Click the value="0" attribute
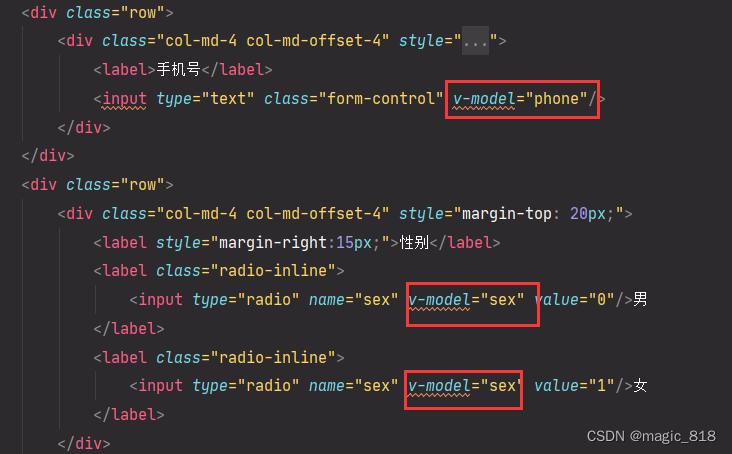Screen dimensions: 732x454 [x=574, y=300]
